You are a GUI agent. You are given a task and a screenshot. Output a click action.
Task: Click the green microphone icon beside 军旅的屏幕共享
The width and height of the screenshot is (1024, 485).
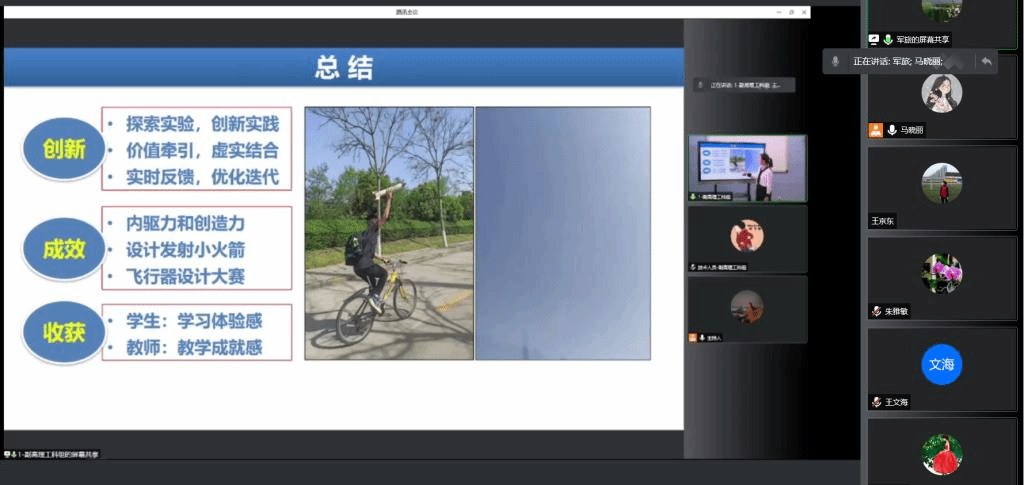click(887, 39)
